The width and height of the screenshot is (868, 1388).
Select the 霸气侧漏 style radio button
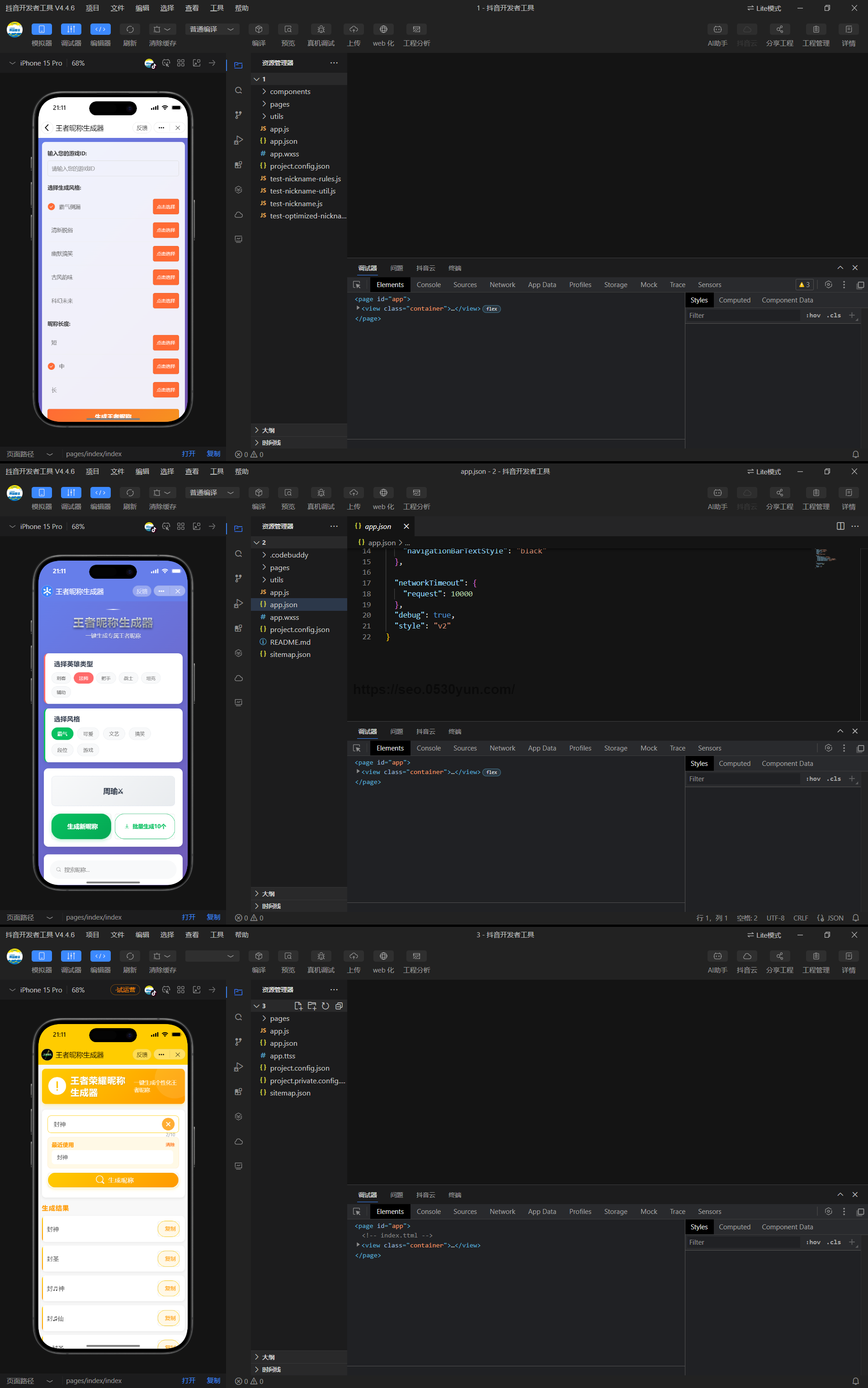(x=52, y=207)
